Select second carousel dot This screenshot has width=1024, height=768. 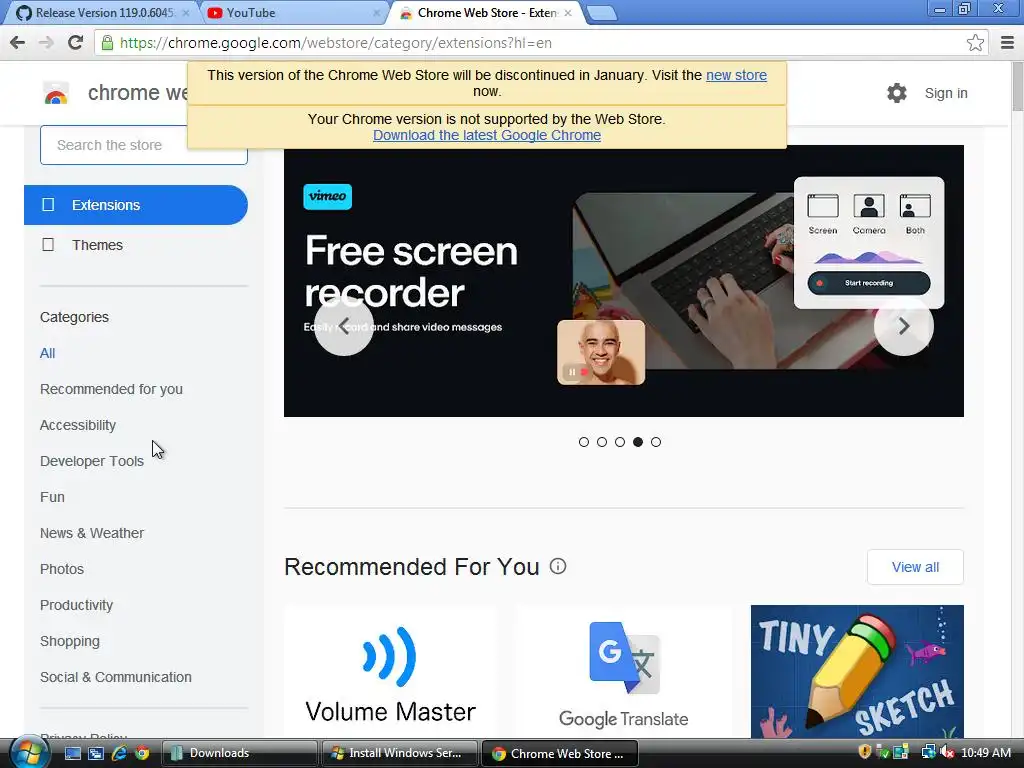click(x=602, y=442)
